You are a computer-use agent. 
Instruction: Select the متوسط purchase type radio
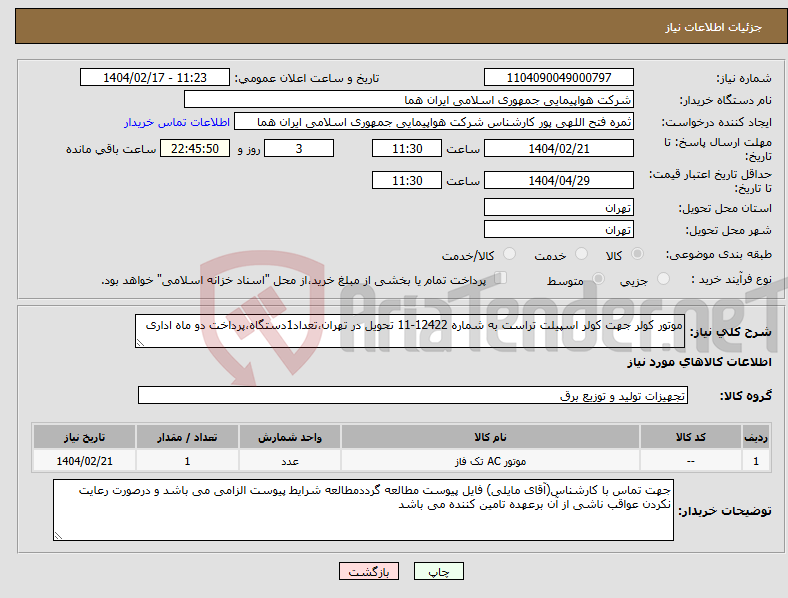coord(598,279)
